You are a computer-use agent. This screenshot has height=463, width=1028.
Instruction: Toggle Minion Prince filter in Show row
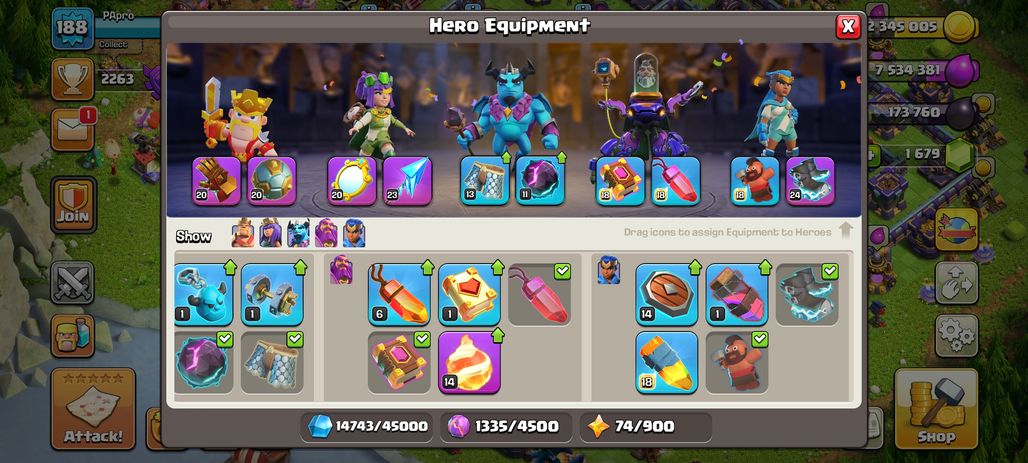(x=298, y=233)
